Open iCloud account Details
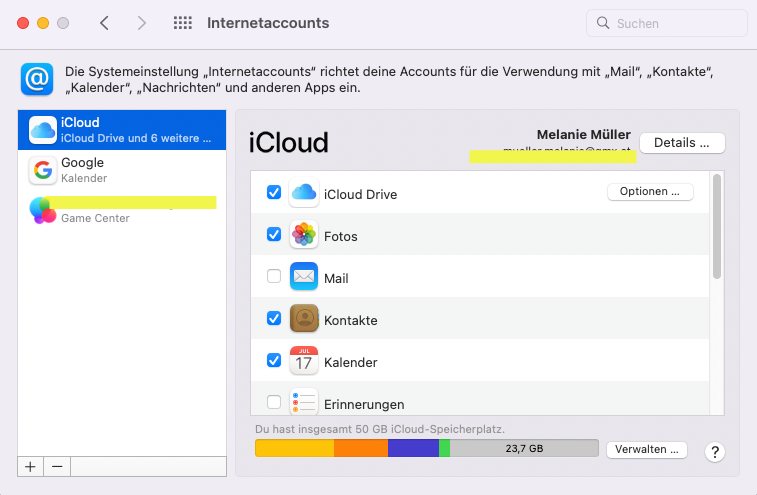 point(681,143)
